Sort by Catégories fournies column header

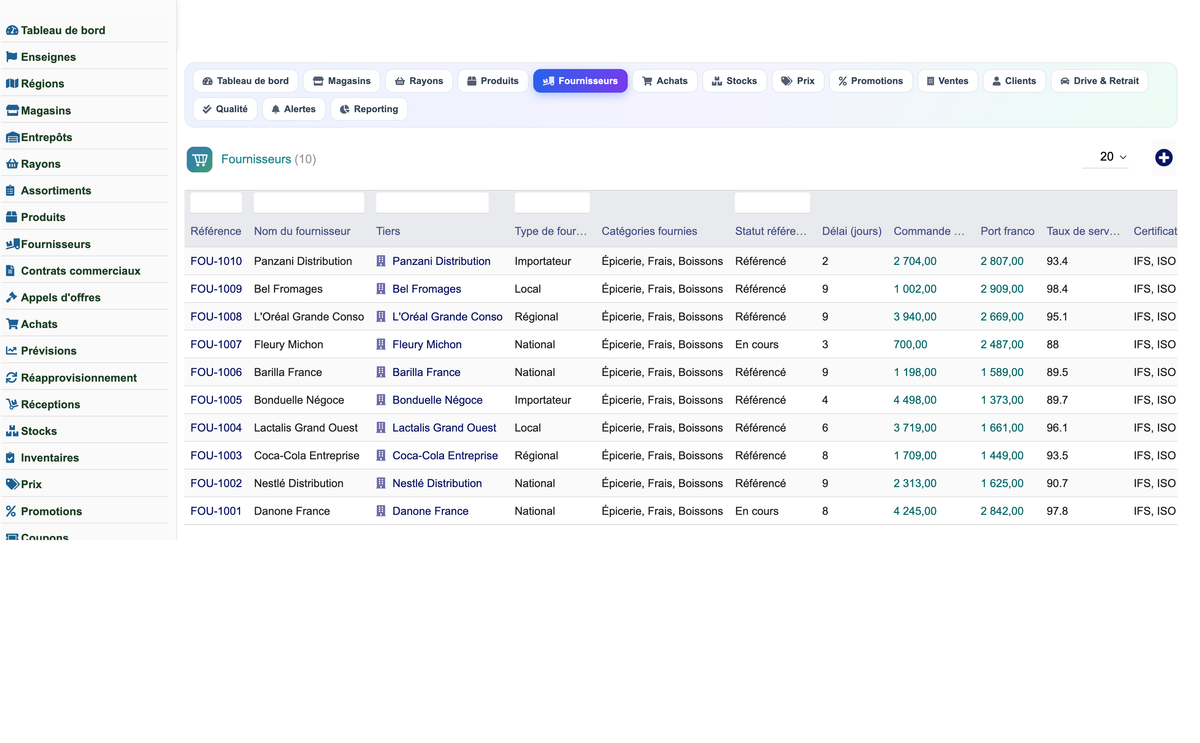[x=649, y=231]
